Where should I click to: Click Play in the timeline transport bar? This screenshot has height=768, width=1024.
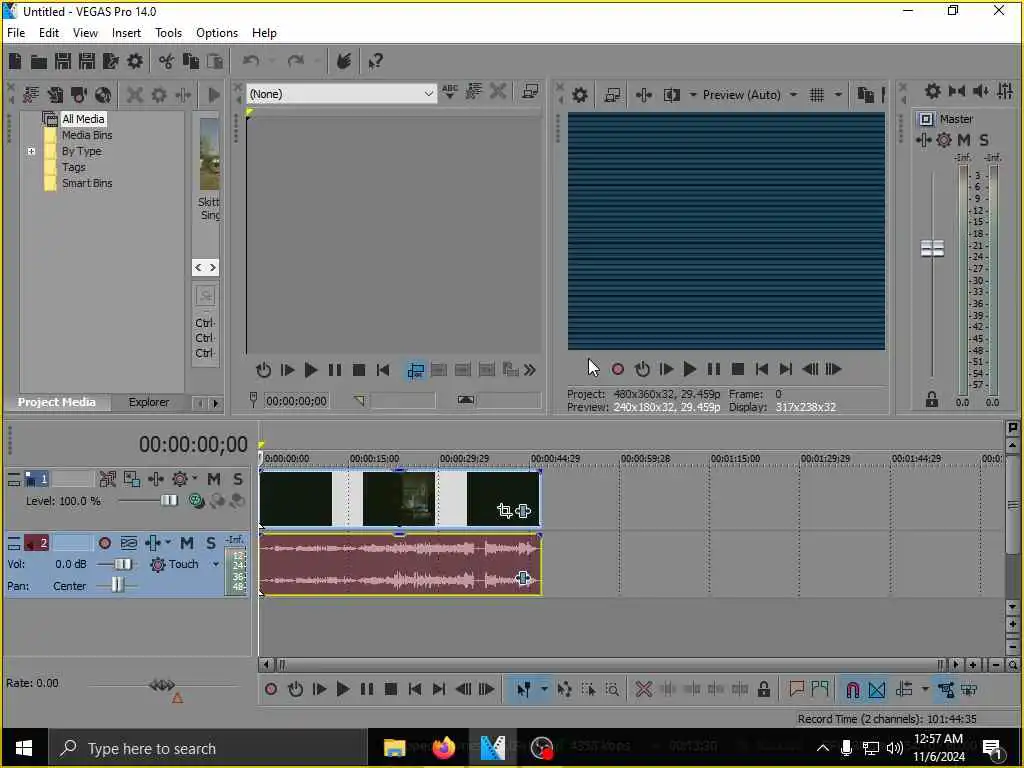click(343, 689)
